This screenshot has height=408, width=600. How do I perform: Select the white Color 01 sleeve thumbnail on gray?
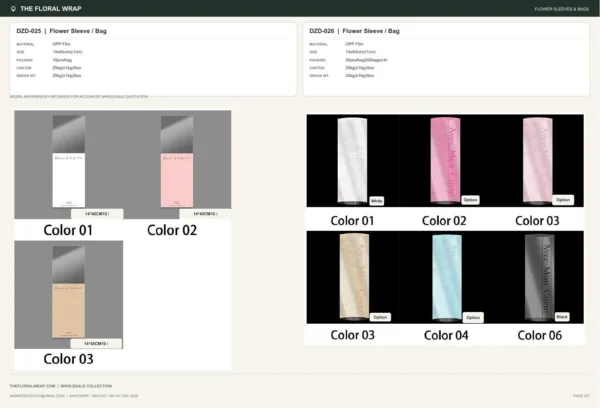tap(68, 162)
